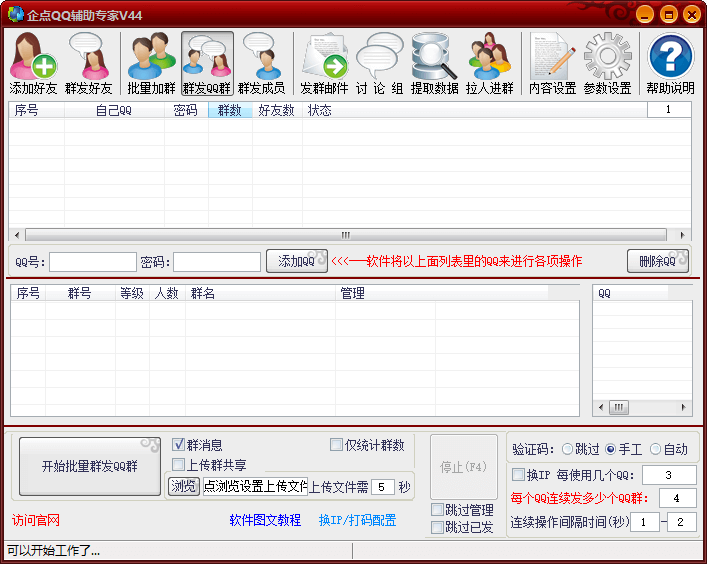The width and height of the screenshot is (707, 564).
Task: Open the 提取数据 database tool
Action: click(435, 63)
